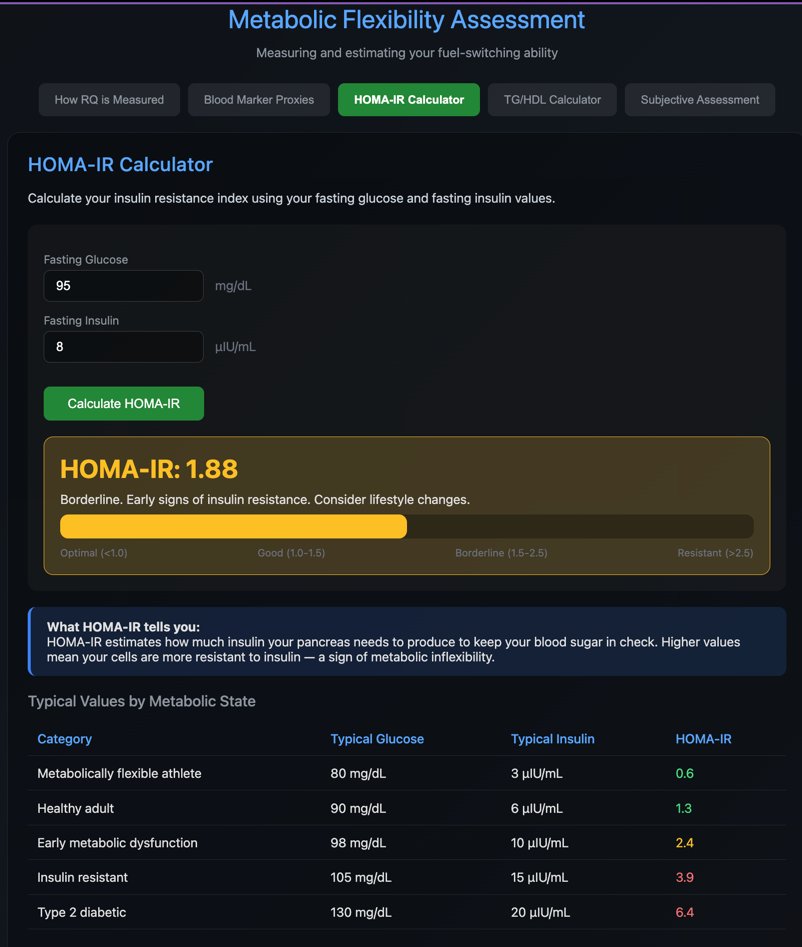Viewport: 802px width, 947px height.
Task: Click the Resistant (>2.5) scale label
Action: 715,553
